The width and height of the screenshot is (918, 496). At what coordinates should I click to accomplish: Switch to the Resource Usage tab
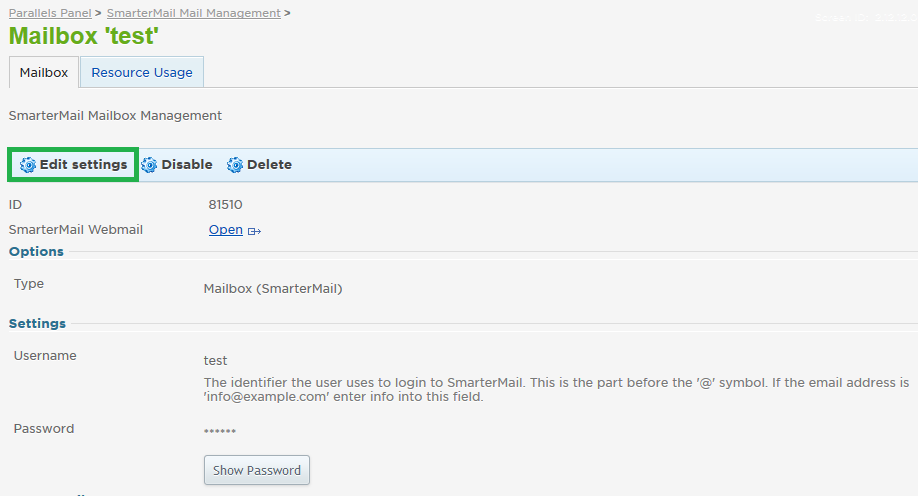point(142,72)
